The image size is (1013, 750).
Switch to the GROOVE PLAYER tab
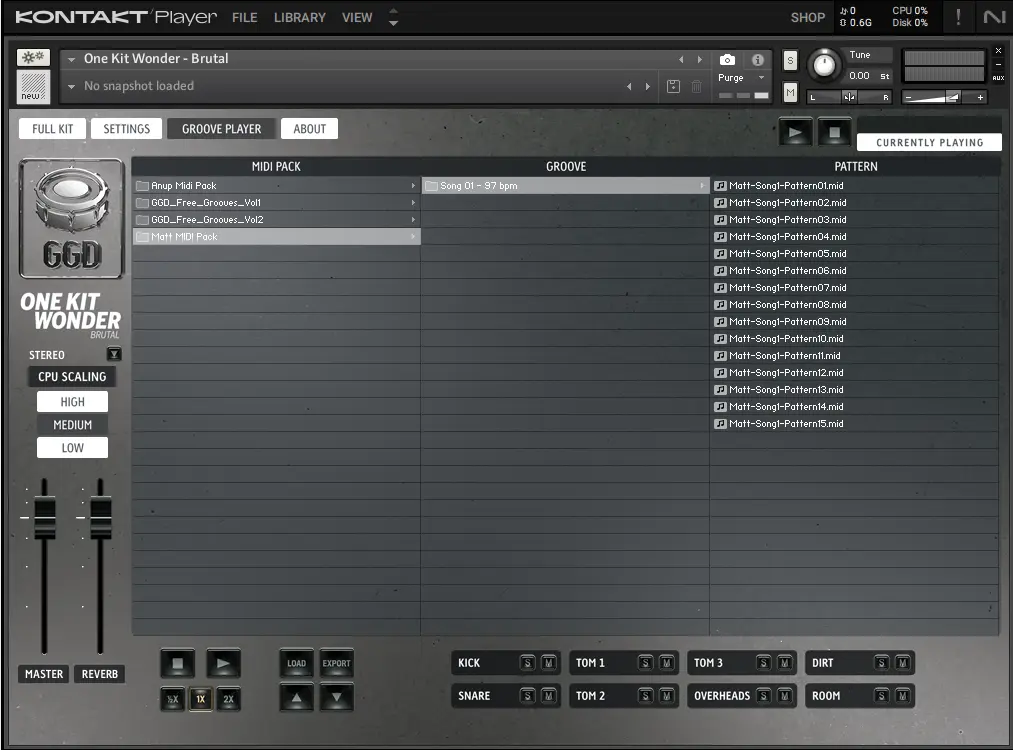point(222,129)
